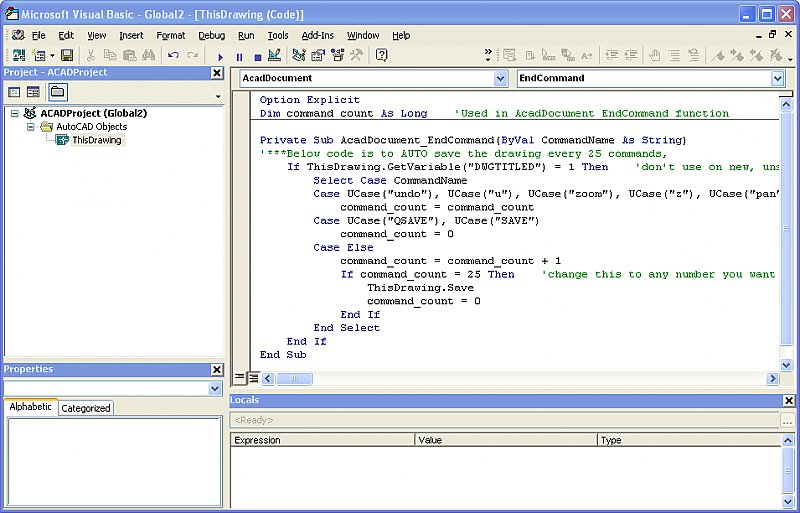Screen dimensions: 800x513
Task: Expand the standard toolbar overflow chevron
Action: [488, 55]
